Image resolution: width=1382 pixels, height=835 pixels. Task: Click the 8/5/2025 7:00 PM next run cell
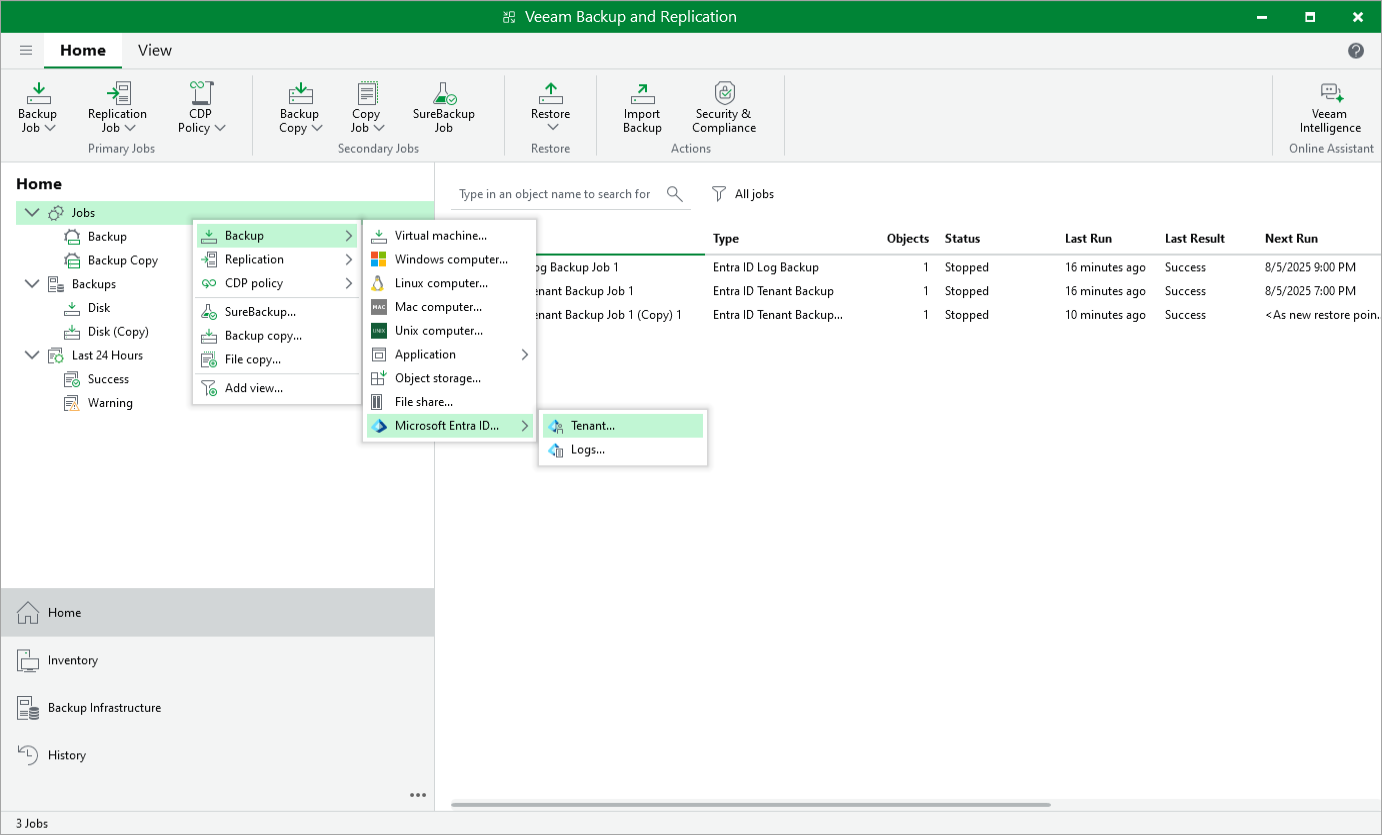(x=1310, y=292)
